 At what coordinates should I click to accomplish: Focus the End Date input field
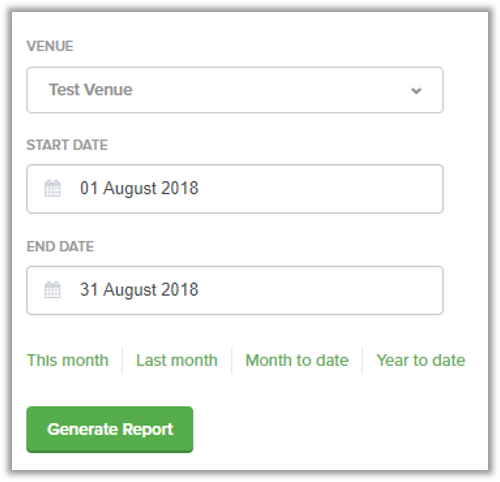pos(235,290)
